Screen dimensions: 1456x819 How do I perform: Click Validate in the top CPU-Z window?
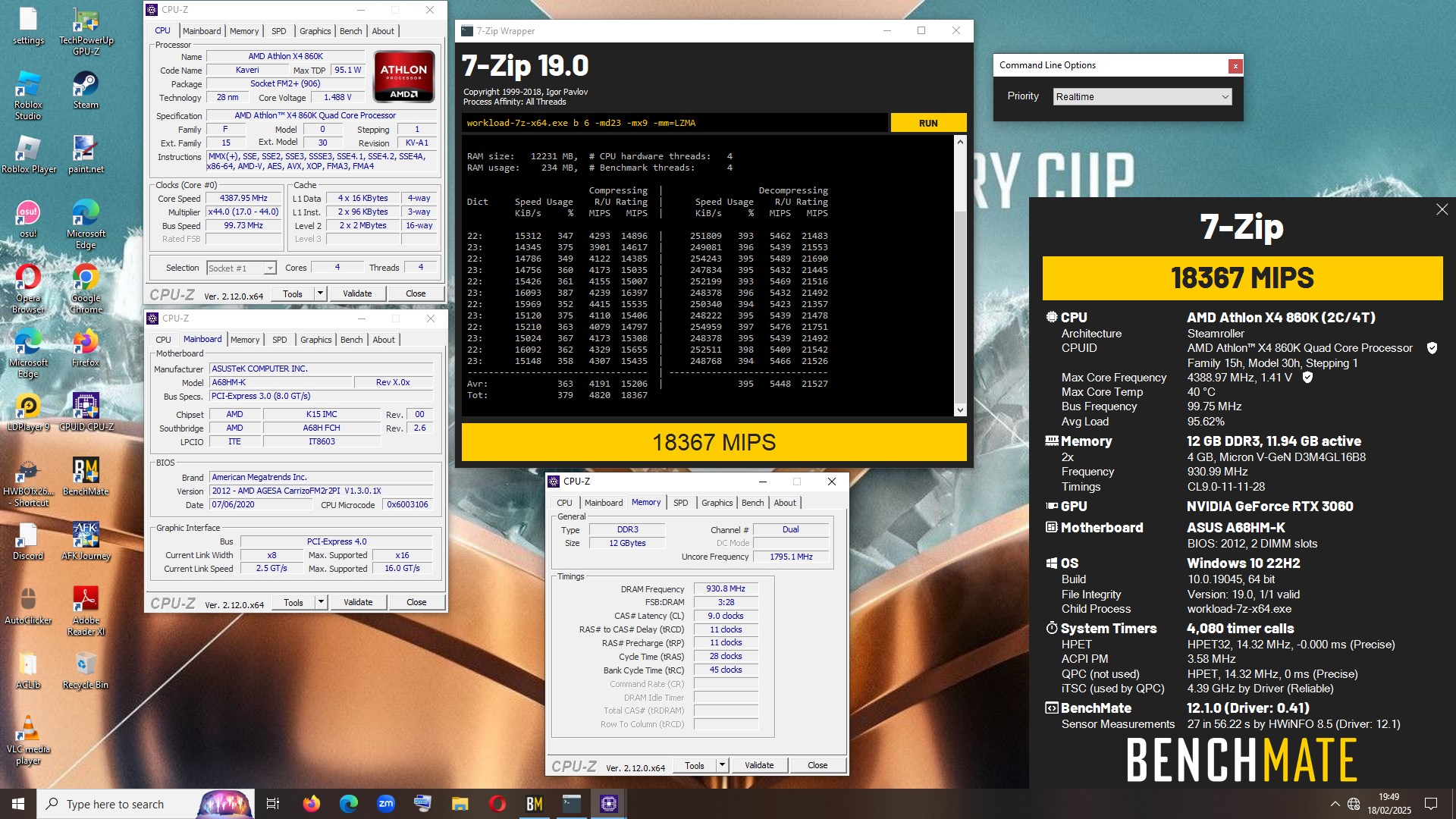coord(357,293)
